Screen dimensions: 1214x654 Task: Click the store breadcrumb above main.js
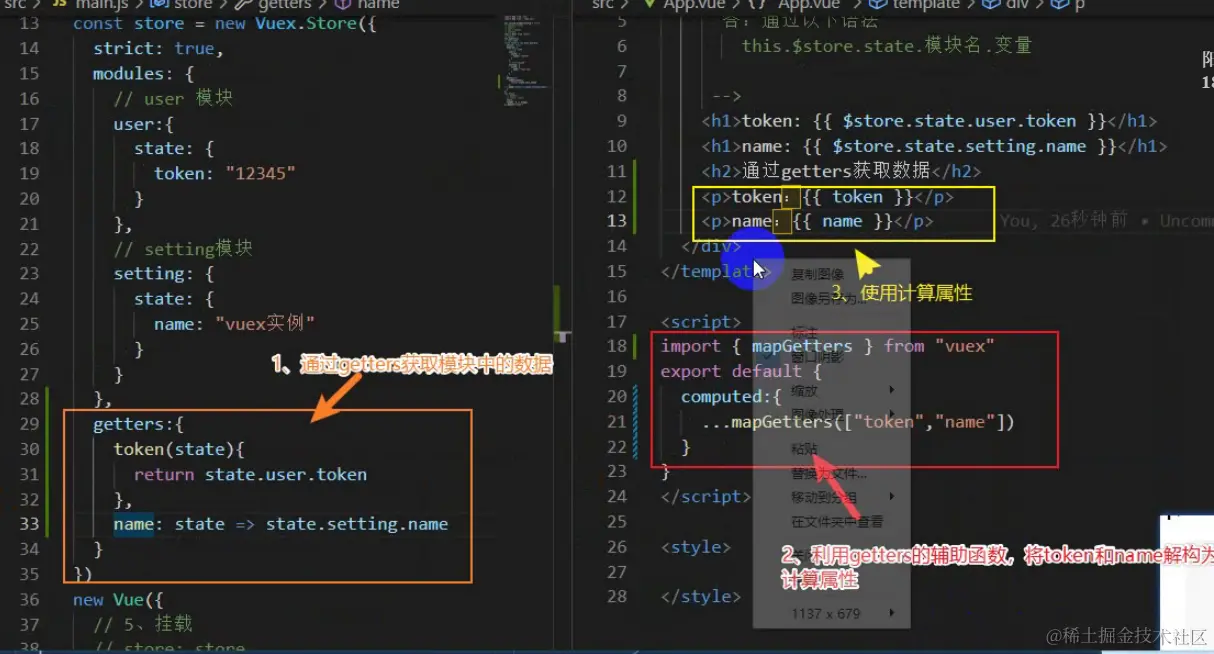[x=192, y=5]
